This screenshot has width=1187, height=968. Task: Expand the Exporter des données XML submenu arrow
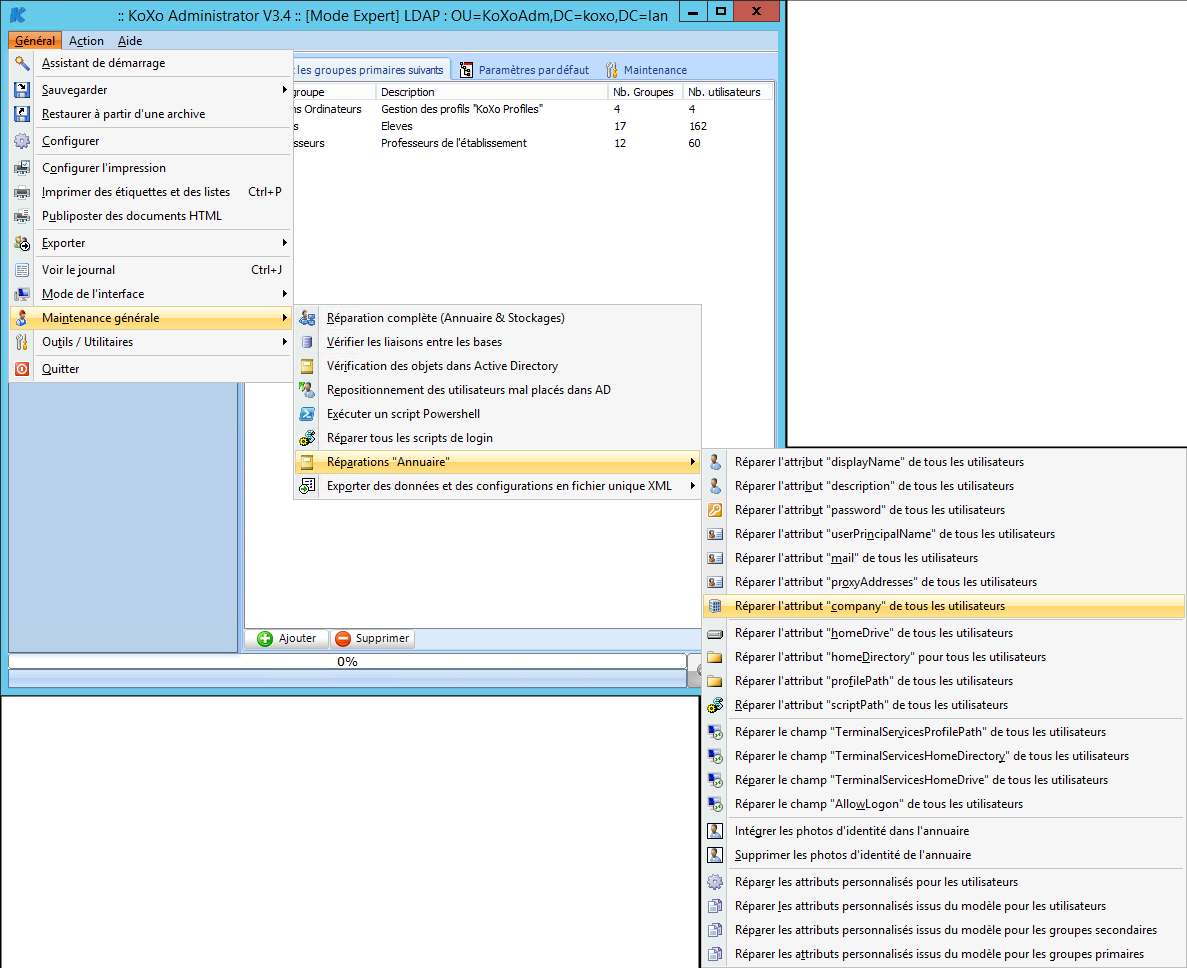pos(692,486)
